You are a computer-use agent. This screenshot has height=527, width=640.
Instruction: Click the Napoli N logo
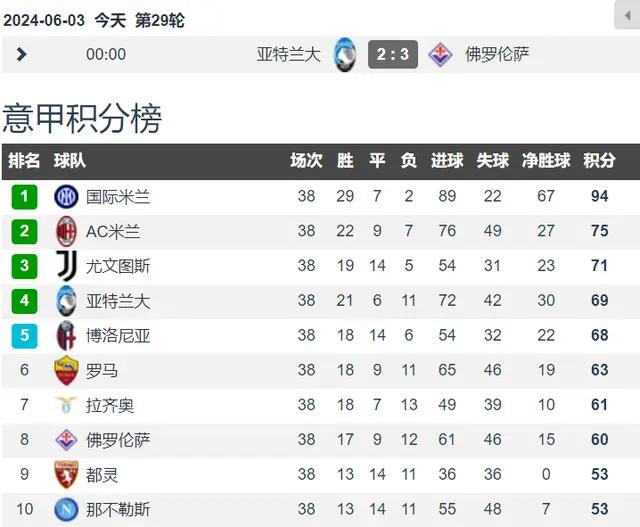point(66,509)
